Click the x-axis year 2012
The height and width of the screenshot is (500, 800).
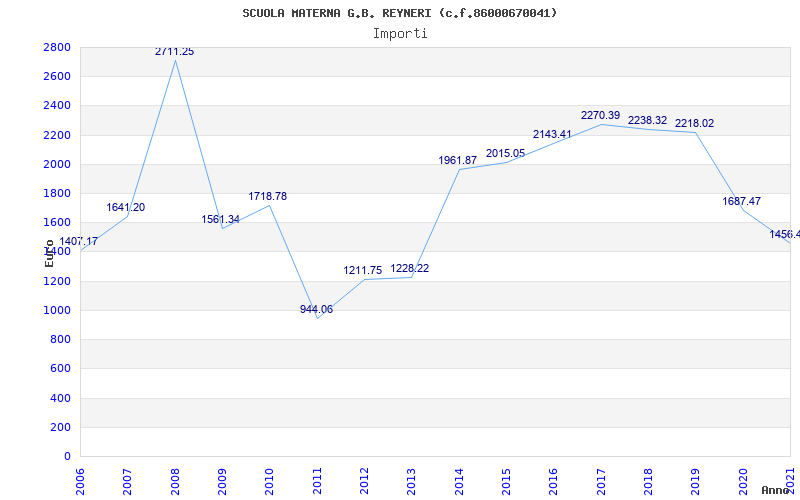point(364,482)
